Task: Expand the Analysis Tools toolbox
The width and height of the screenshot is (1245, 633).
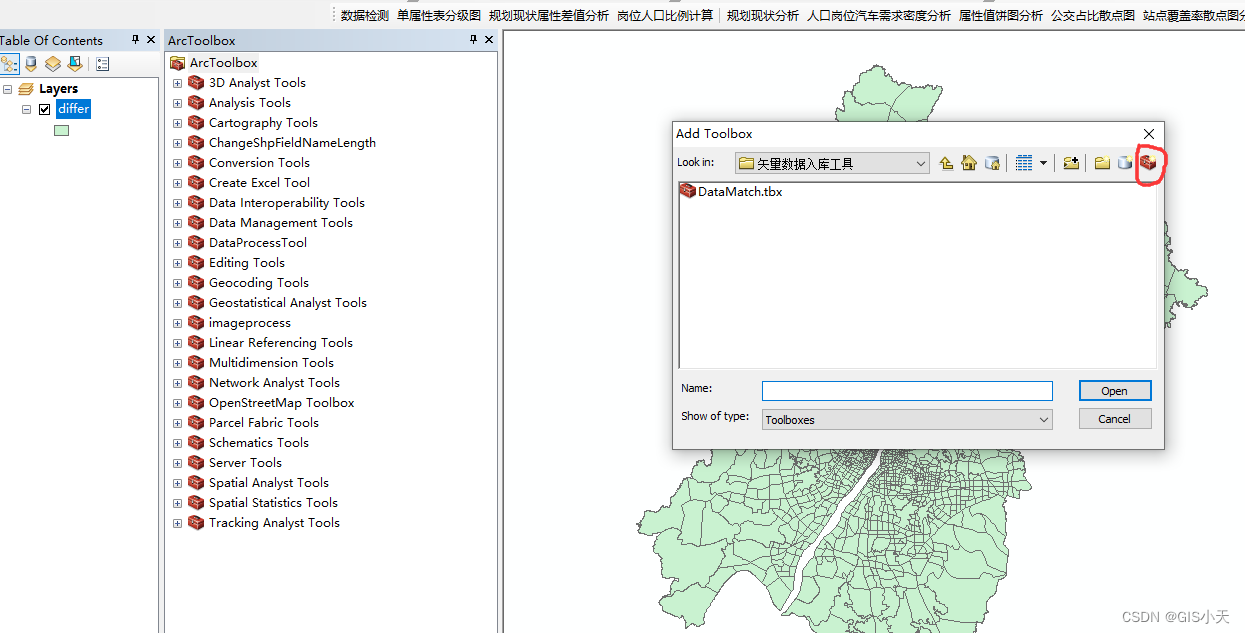Action: [x=177, y=102]
